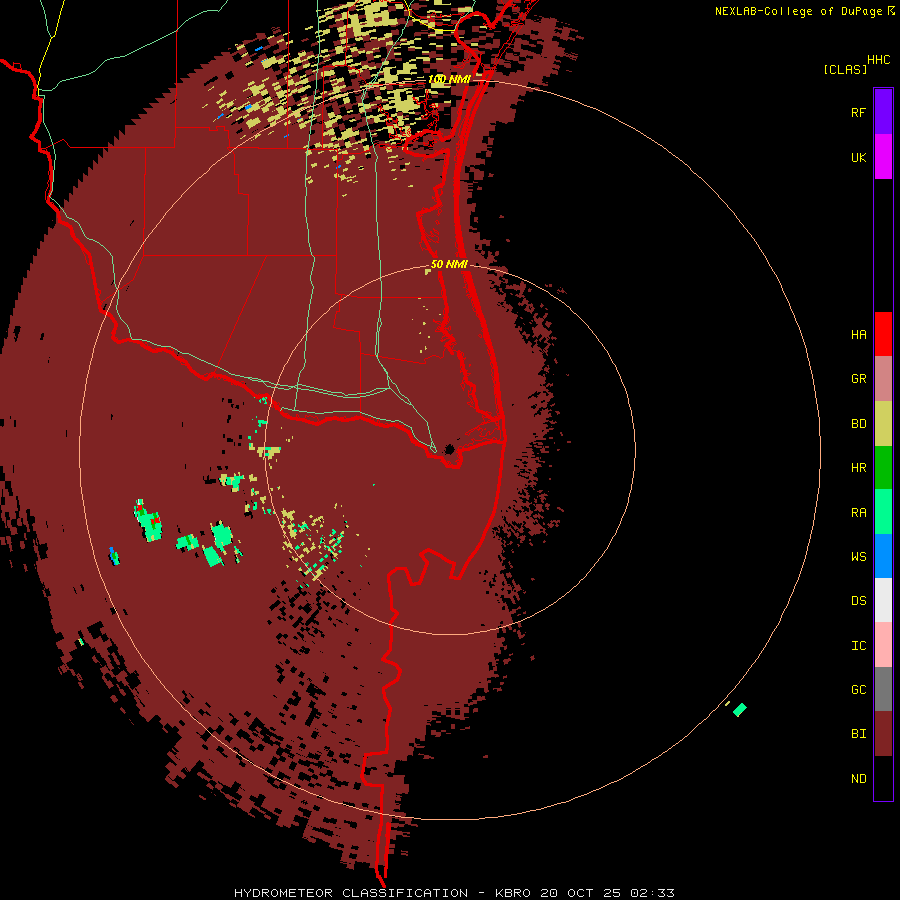The height and width of the screenshot is (900, 900).
Task: Select the GR pink legend swatch
Action: pos(883,379)
